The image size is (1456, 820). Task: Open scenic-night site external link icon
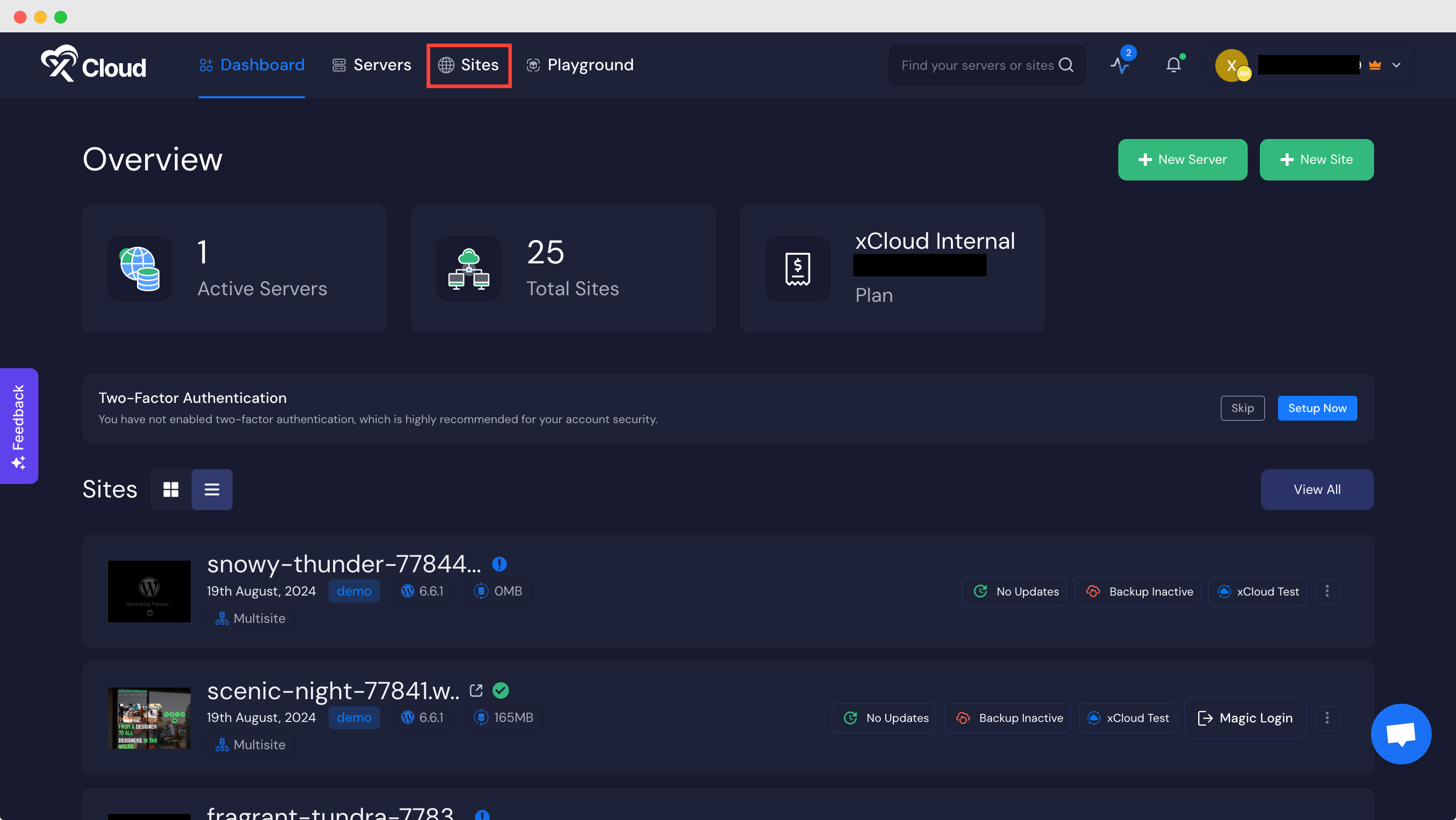[x=476, y=690]
